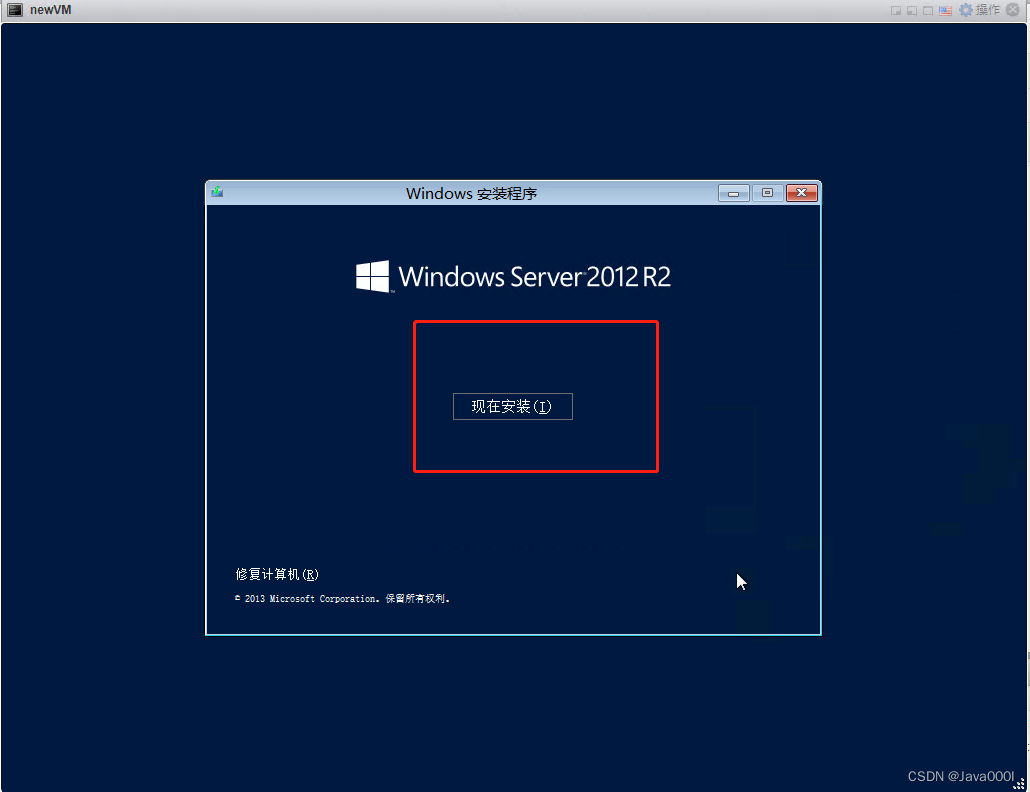
Task: Minimize the Windows 安装程序 window
Action: [x=734, y=193]
